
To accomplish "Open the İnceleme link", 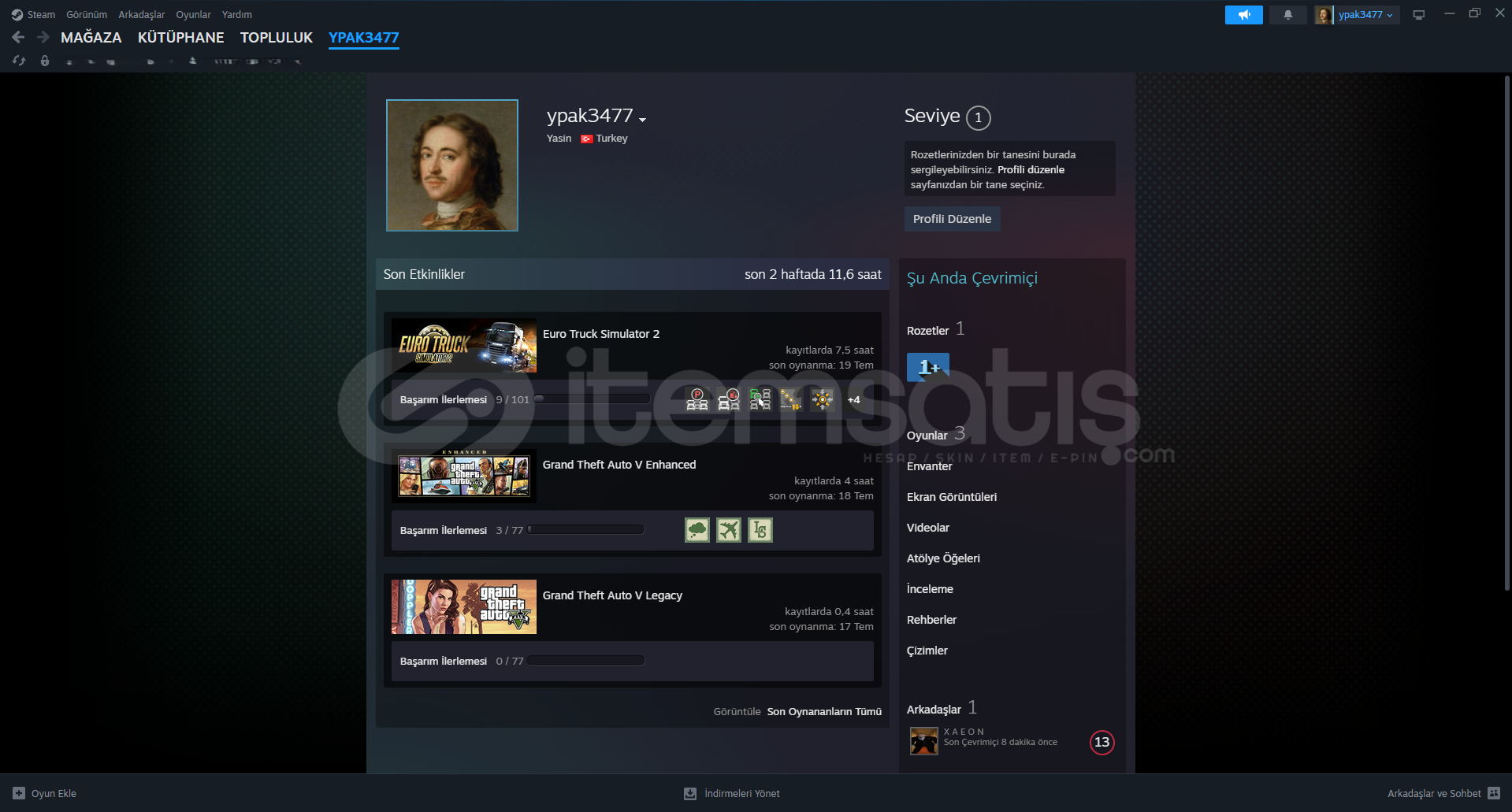I will [x=931, y=589].
